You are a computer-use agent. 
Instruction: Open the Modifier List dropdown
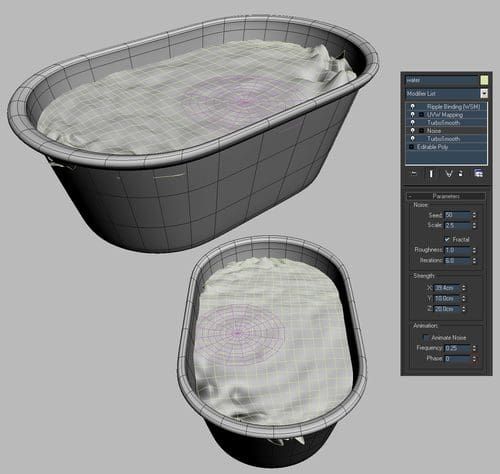pyautogui.click(x=484, y=93)
